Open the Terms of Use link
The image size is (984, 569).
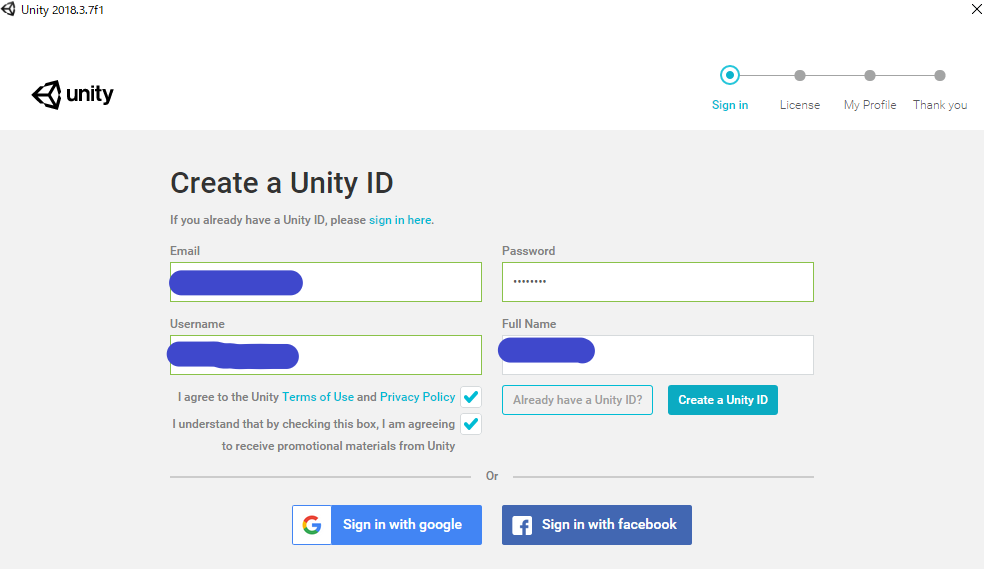(x=318, y=397)
